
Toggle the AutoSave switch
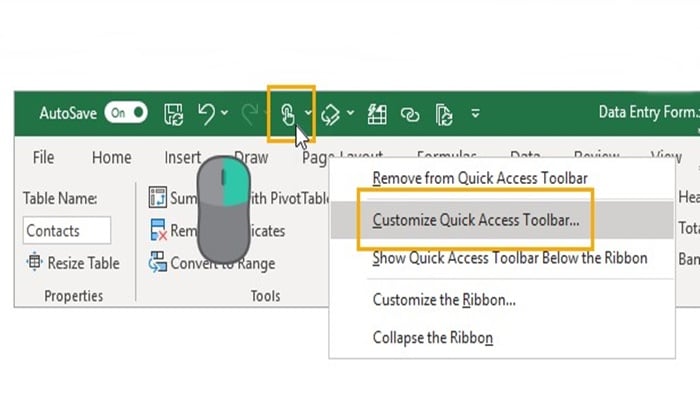click(x=126, y=113)
